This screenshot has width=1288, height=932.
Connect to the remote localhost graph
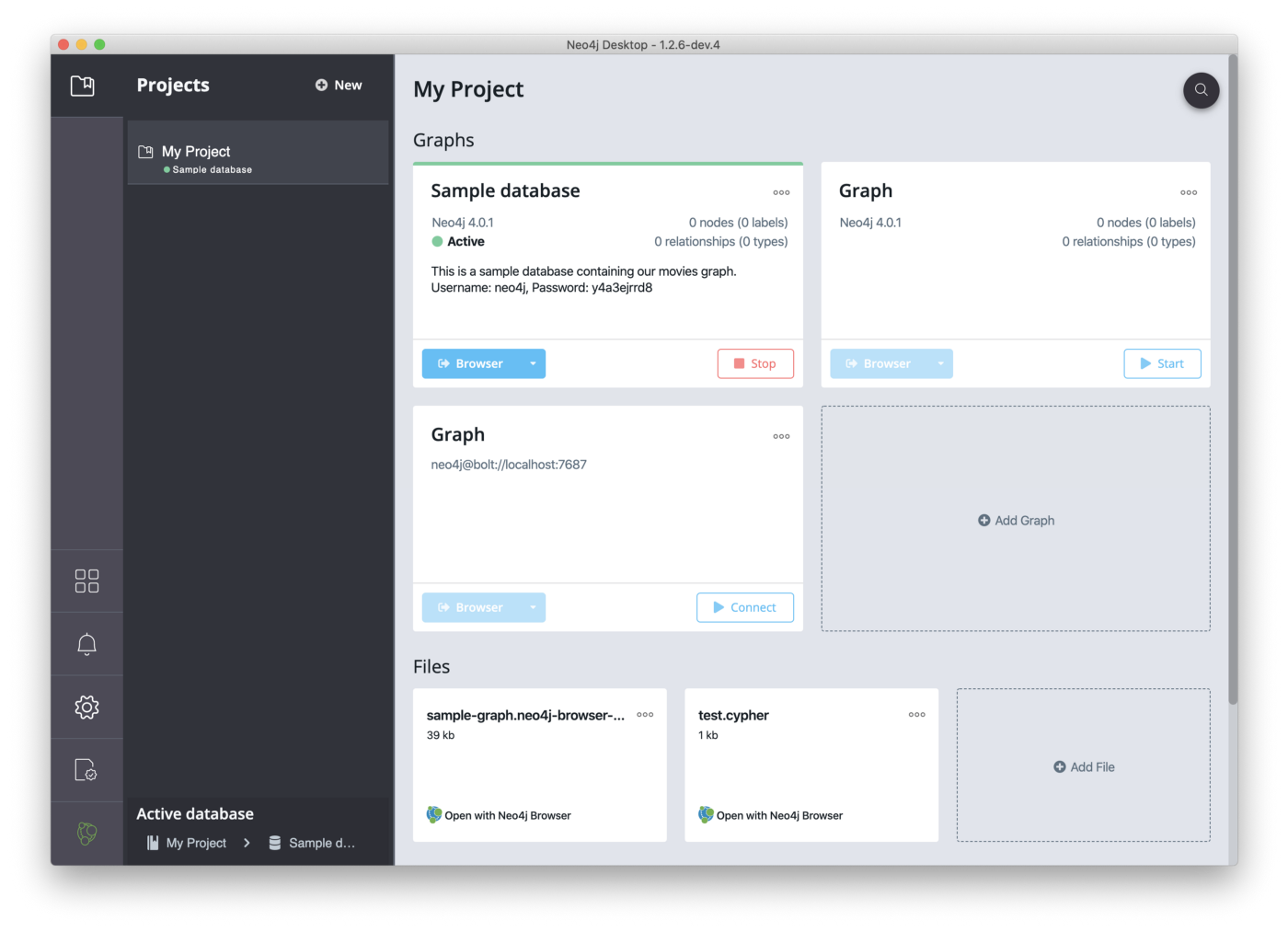pos(745,607)
